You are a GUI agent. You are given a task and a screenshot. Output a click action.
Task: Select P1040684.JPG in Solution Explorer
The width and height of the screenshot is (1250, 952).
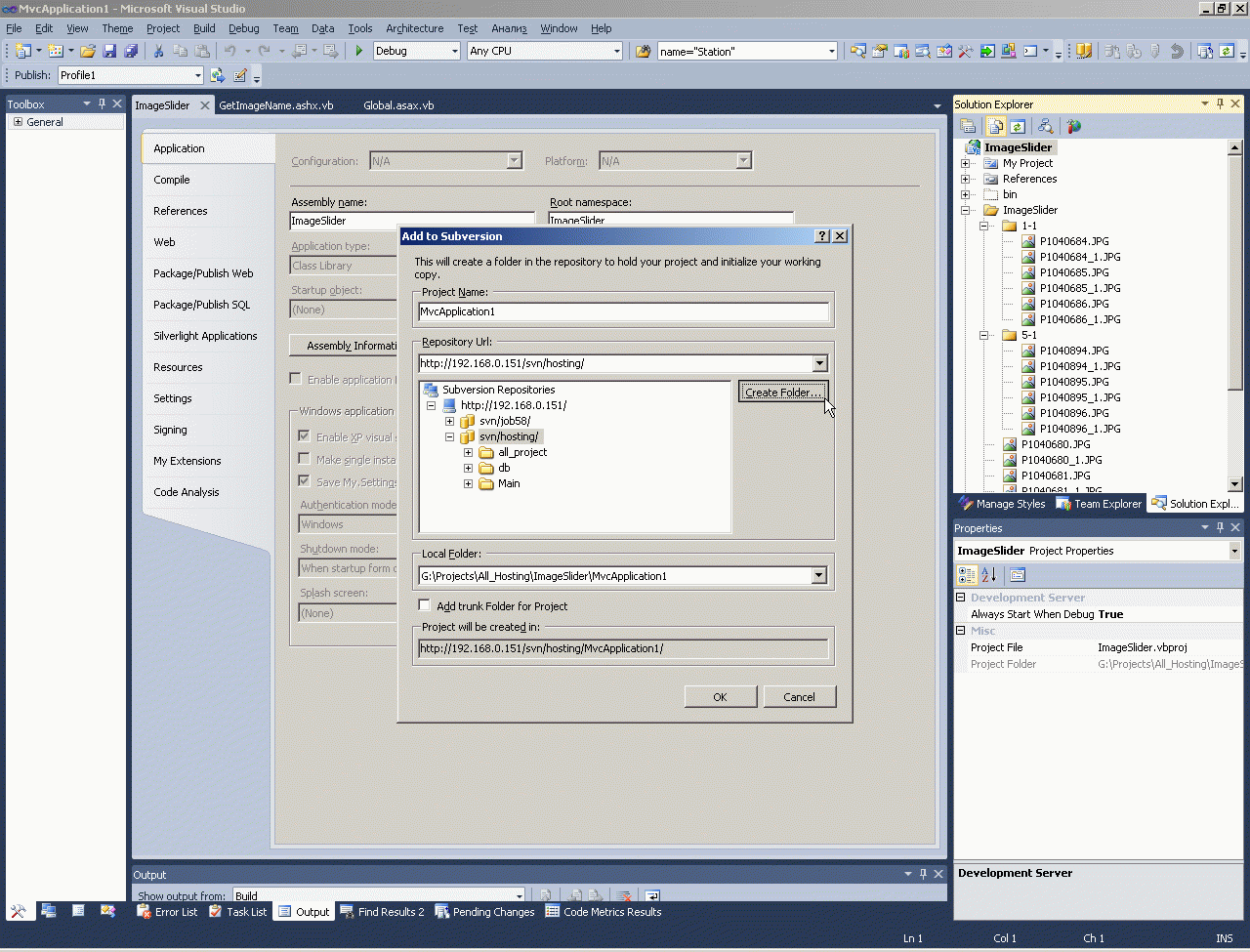1074,241
